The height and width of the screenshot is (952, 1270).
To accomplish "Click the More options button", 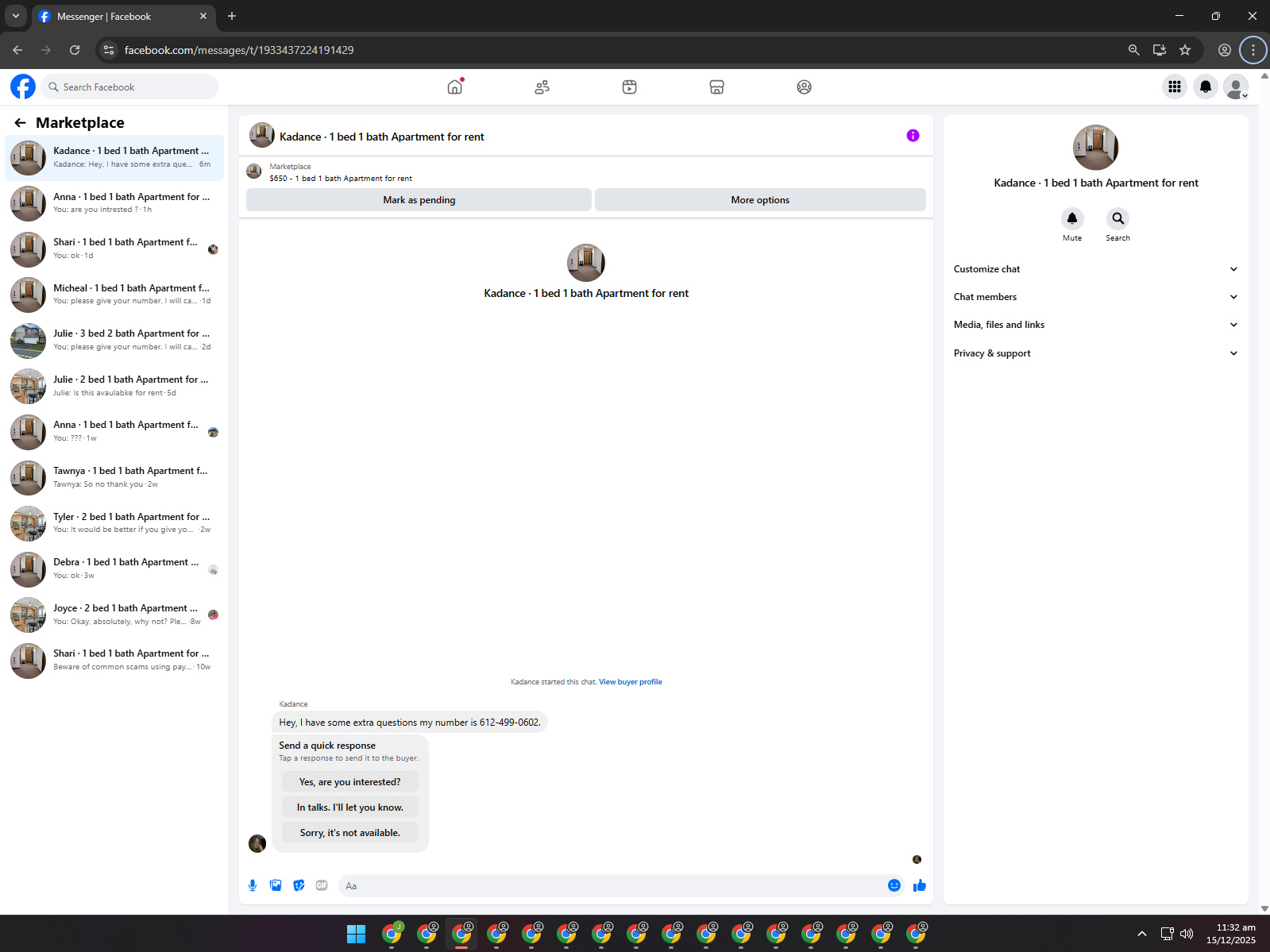I will pyautogui.click(x=760, y=200).
